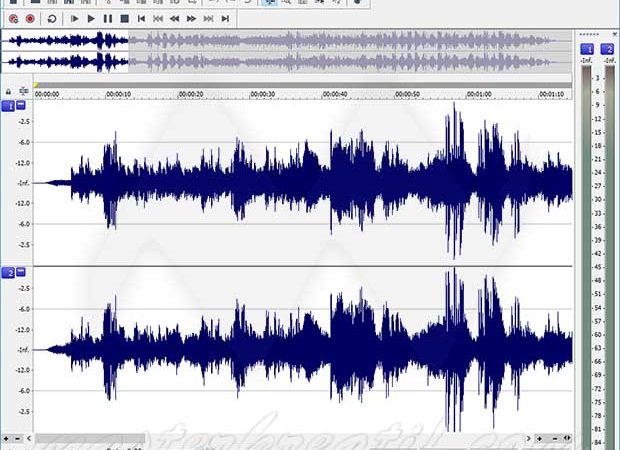Stop playback with the square button
The width and height of the screenshot is (620, 450).
[x=125, y=19]
